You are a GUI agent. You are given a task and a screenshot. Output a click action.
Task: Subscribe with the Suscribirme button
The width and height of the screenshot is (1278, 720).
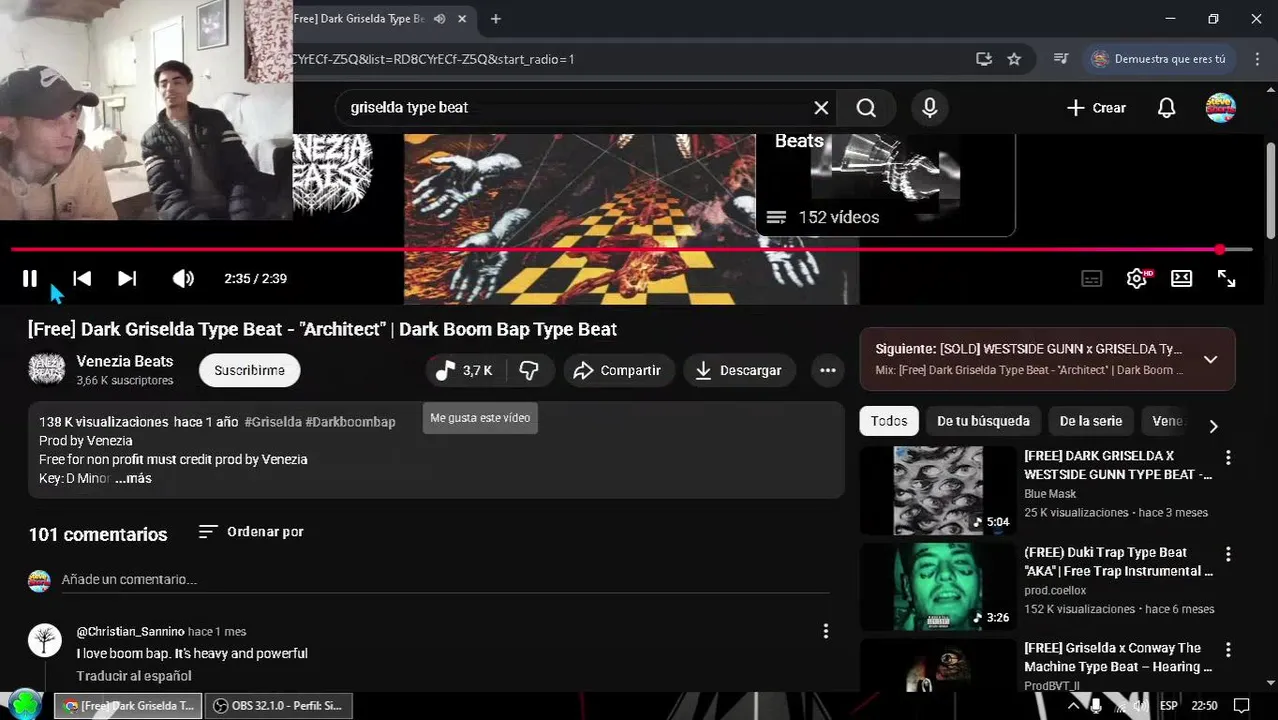[249, 371]
